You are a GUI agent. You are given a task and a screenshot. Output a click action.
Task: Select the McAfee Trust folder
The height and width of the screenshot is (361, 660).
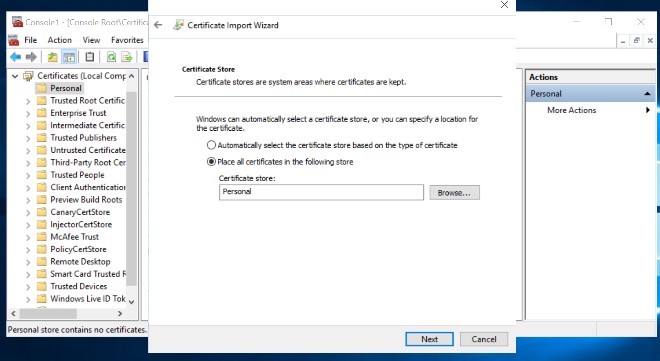pos(75,236)
